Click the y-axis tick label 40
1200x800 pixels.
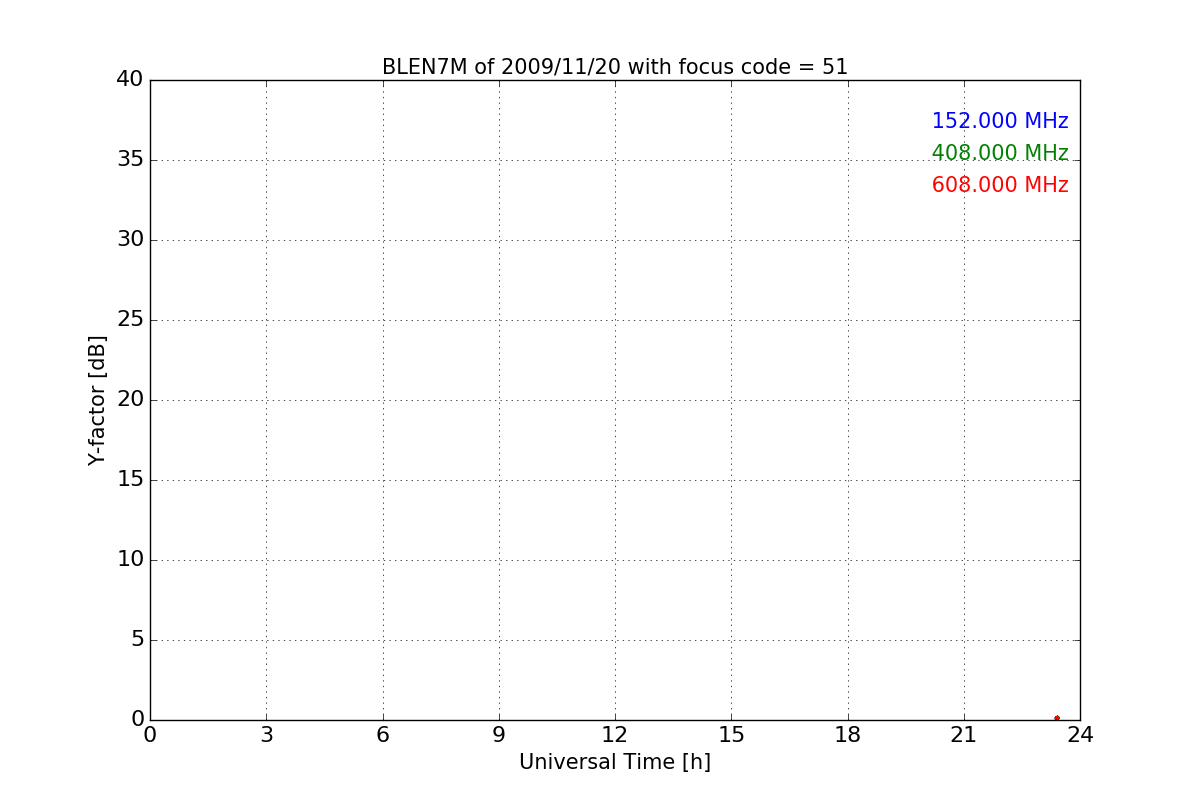click(x=130, y=79)
